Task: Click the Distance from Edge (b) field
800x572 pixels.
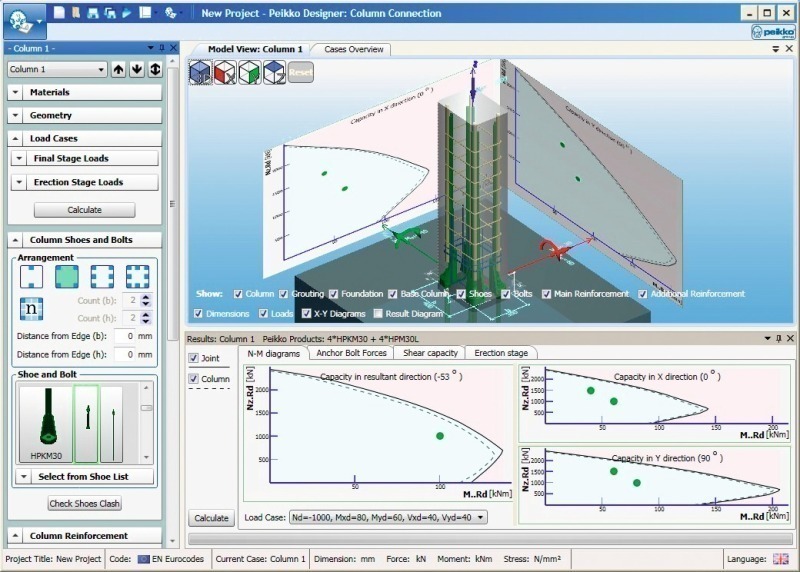Action: click(x=125, y=336)
